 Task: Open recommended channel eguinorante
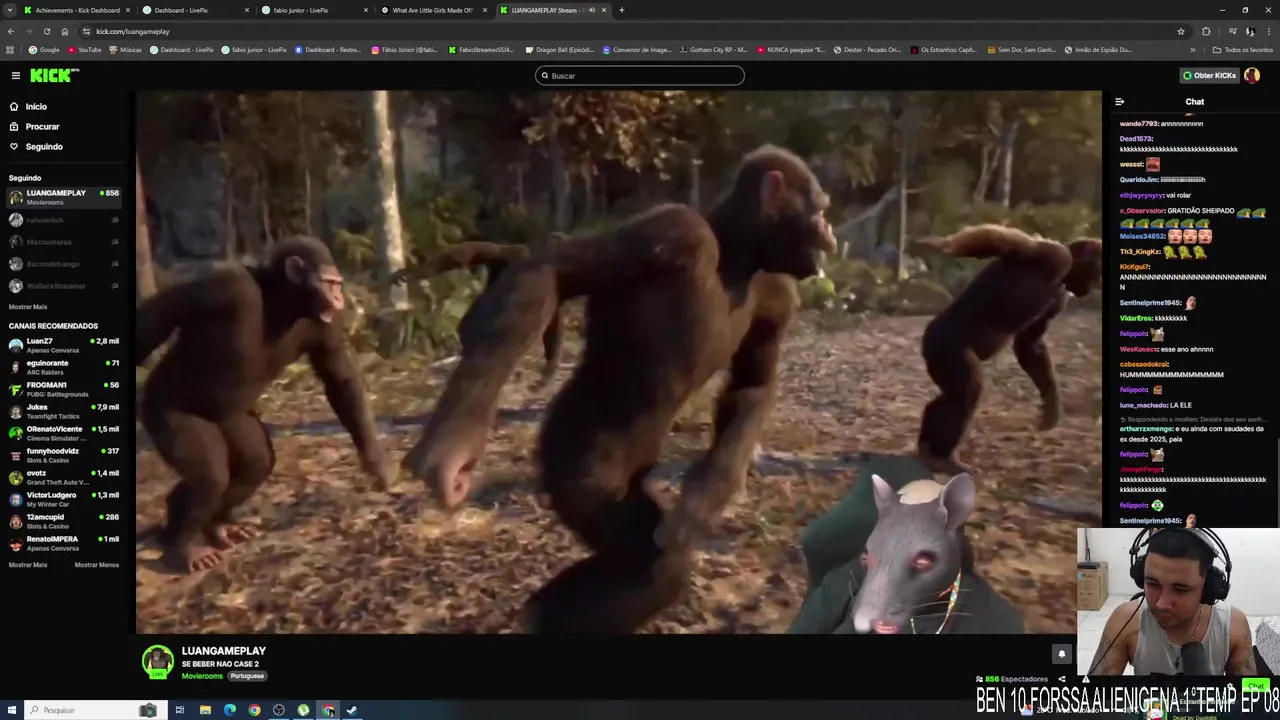[x=64, y=367]
